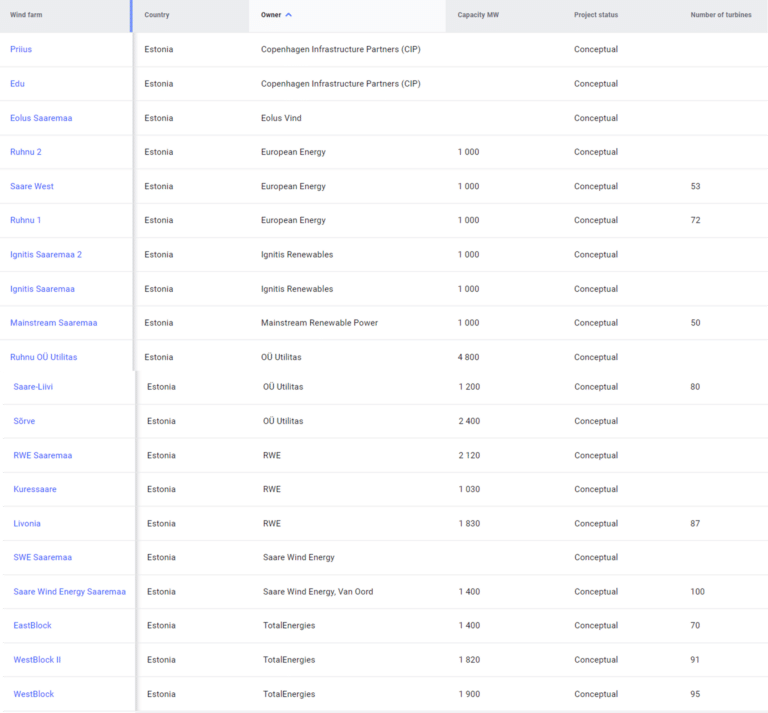The width and height of the screenshot is (768, 713).
Task: Select the TotalEnergies owner in EastBlock row
Action: pyautogui.click(x=289, y=625)
